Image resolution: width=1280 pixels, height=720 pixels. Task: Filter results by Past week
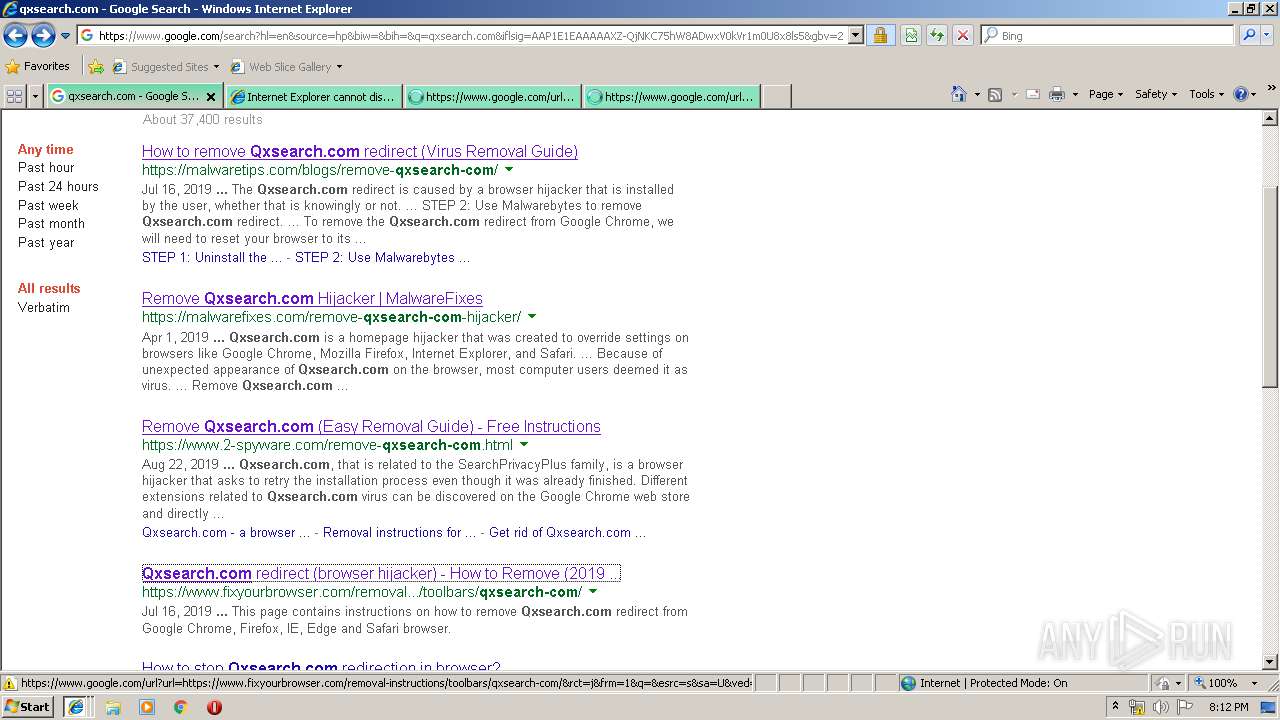[x=48, y=205]
